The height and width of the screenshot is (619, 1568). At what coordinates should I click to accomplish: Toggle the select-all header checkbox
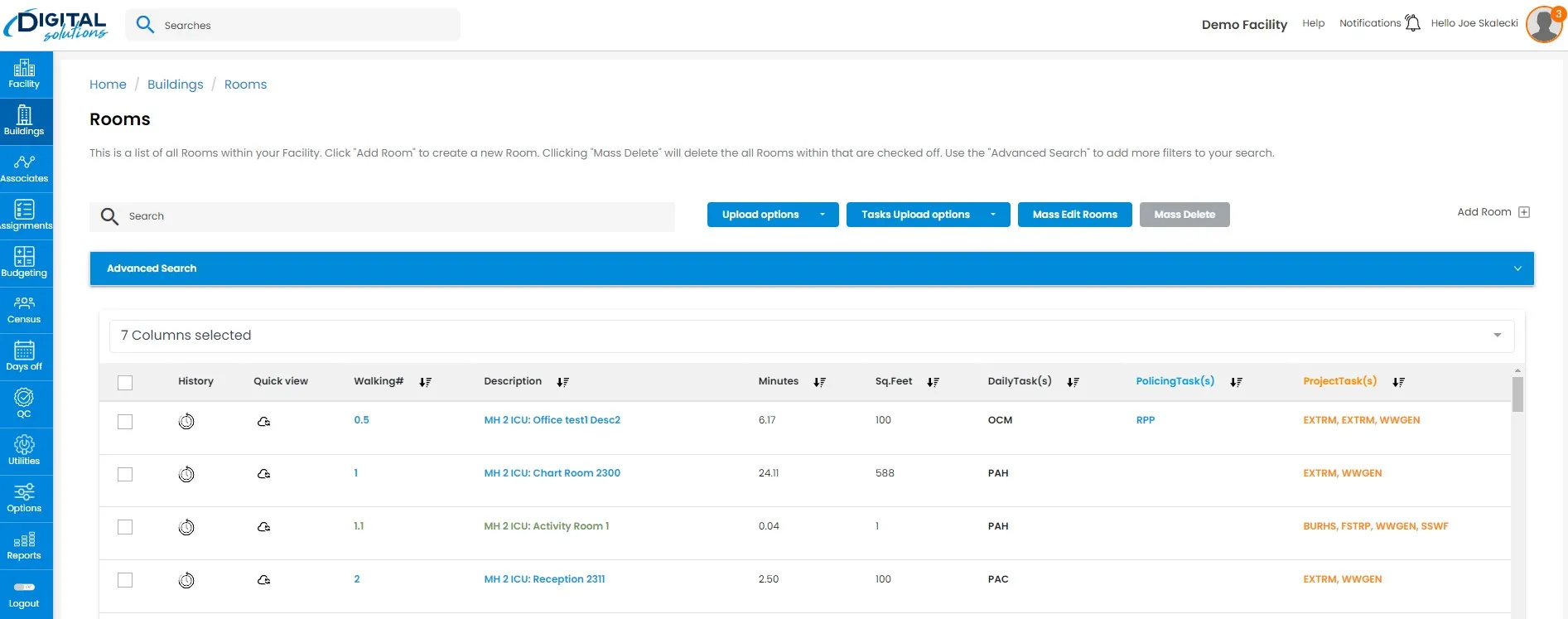pyautogui.click(x=125, y=383)
